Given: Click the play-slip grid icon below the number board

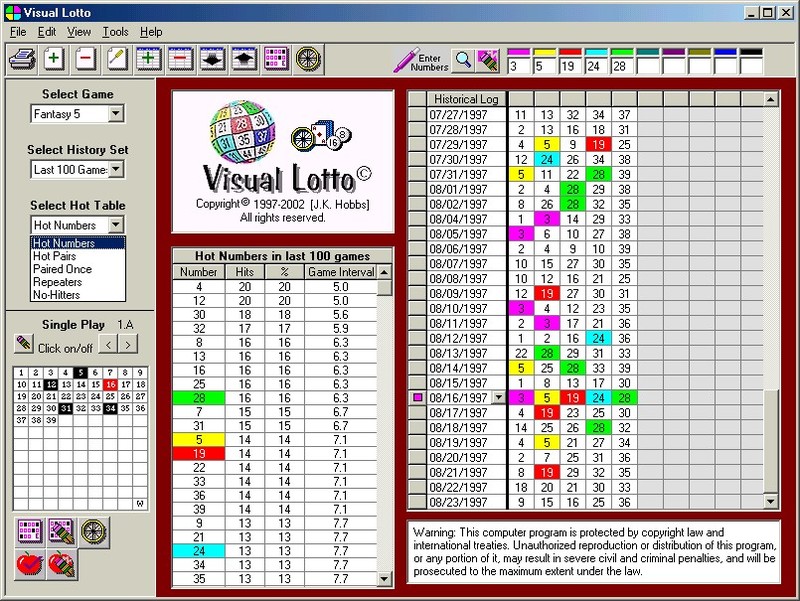Looking at the screenshot, I should [29, 531].
